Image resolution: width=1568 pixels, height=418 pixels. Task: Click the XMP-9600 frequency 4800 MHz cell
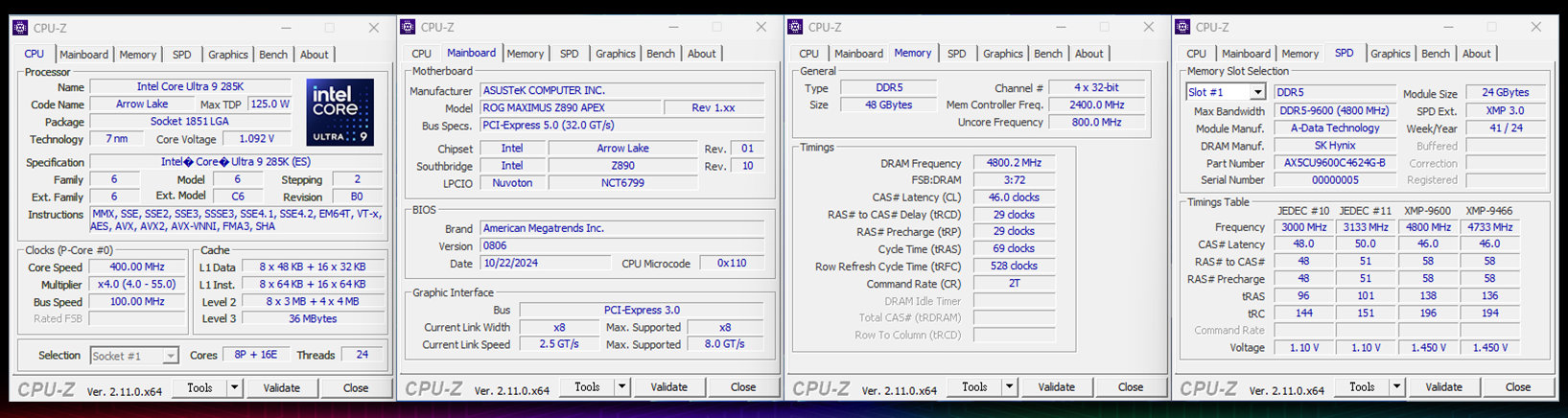click(x=1428, y=227)
